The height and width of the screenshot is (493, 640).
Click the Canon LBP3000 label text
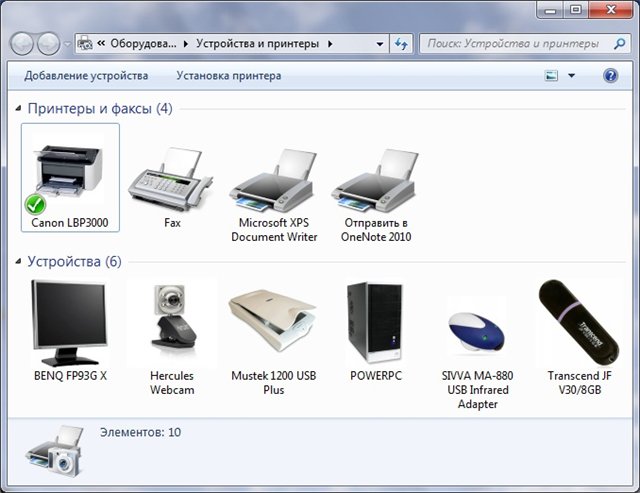pyautogui.click(x=70, y=223)
